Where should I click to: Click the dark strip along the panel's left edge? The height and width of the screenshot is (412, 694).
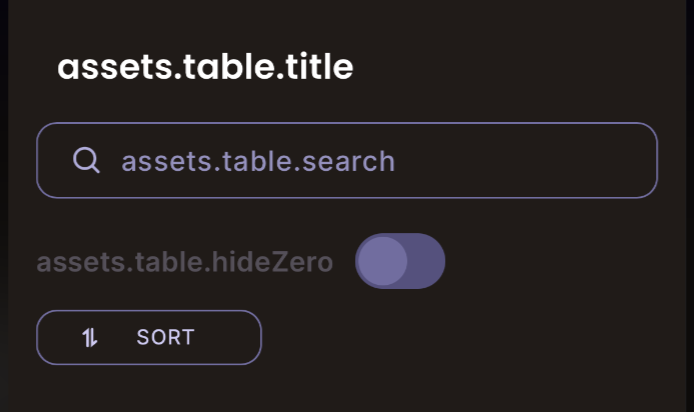(4, 206)
